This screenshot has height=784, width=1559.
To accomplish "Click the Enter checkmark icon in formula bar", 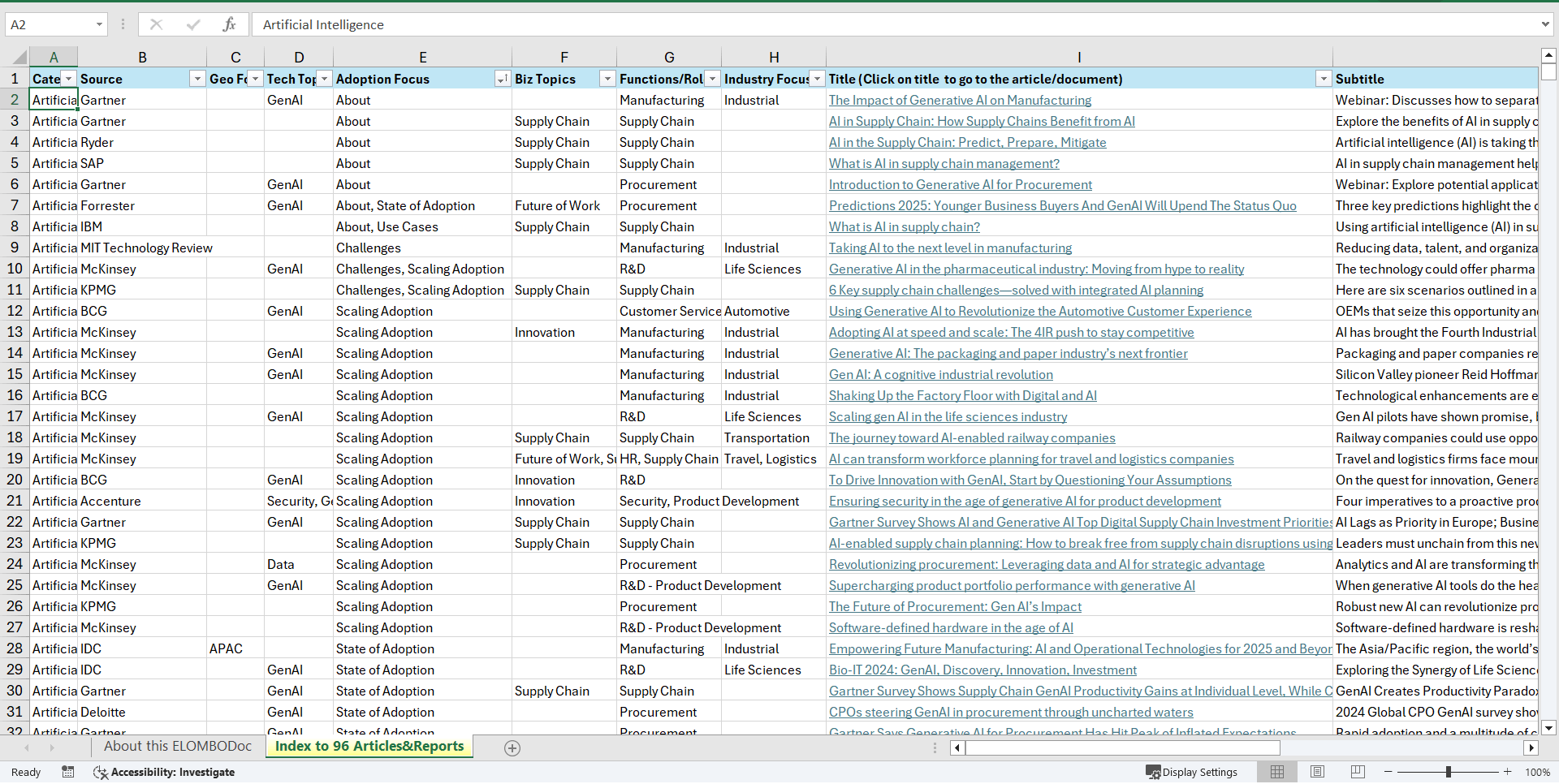I will tap(192, 24).
